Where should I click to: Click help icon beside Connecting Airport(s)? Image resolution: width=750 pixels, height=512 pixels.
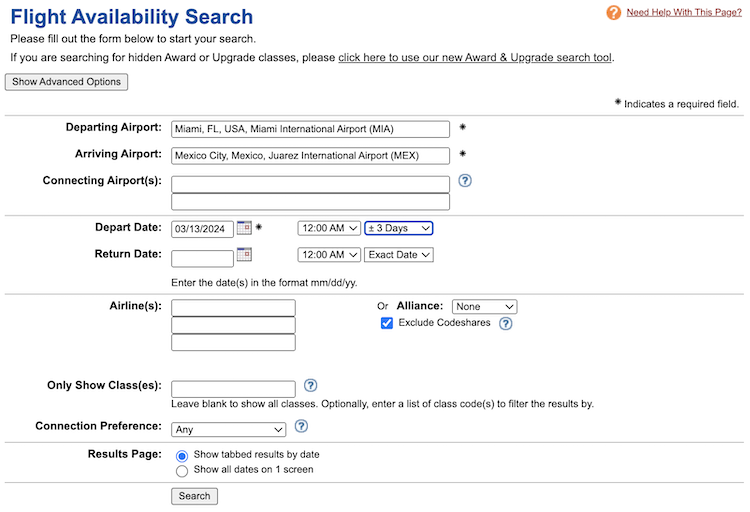coord(465,181)
